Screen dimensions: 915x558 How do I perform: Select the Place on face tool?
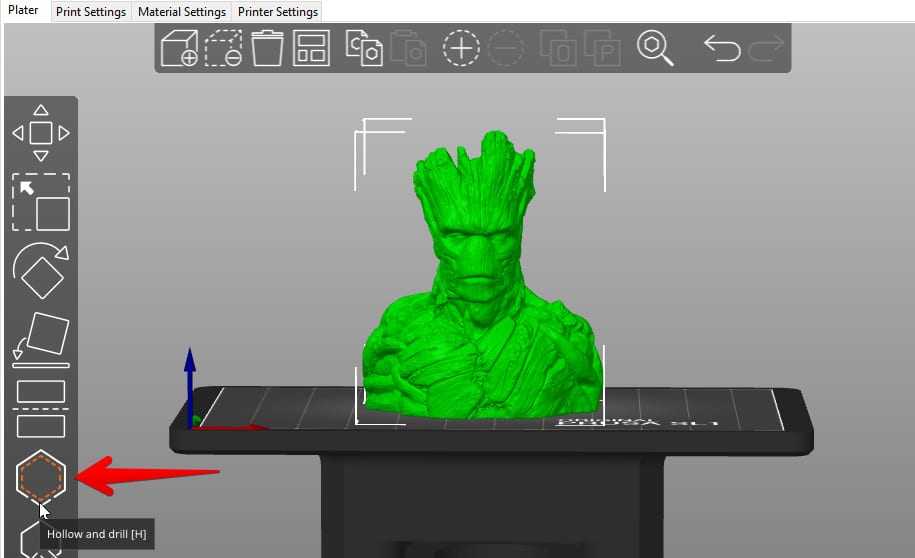(41, 340)
